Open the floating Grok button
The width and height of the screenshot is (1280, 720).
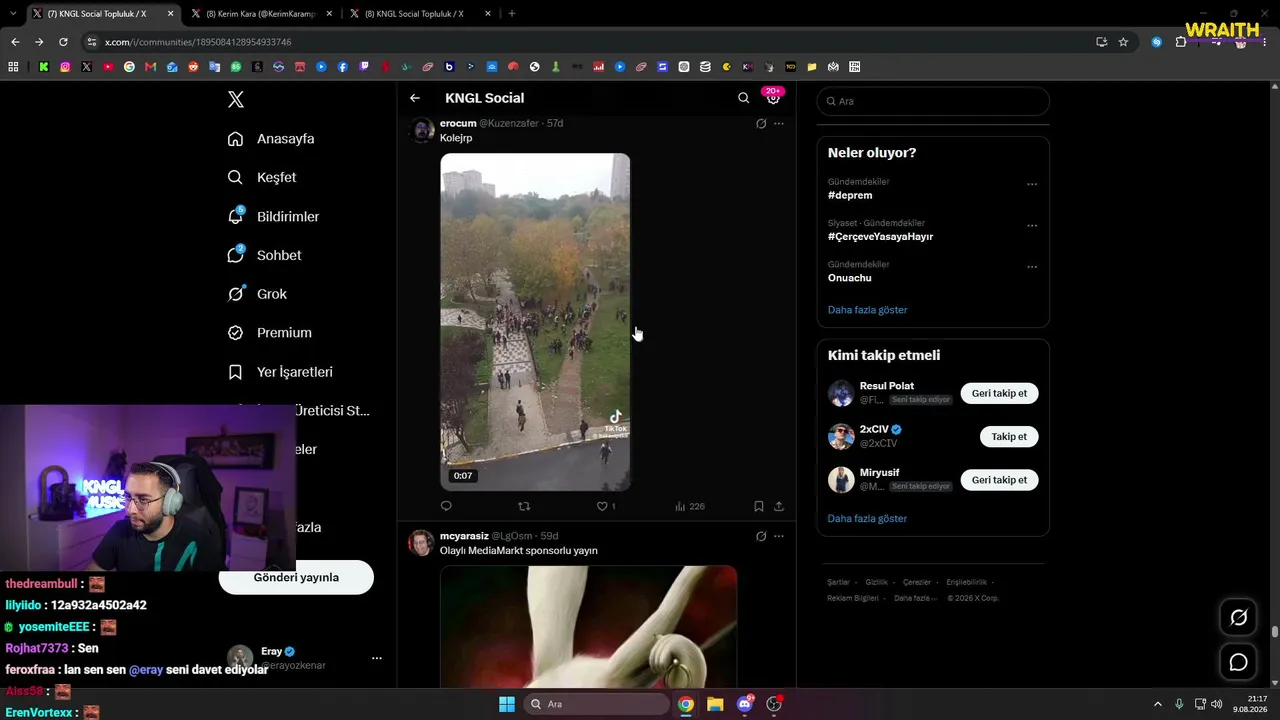(x=1238, y=618)
